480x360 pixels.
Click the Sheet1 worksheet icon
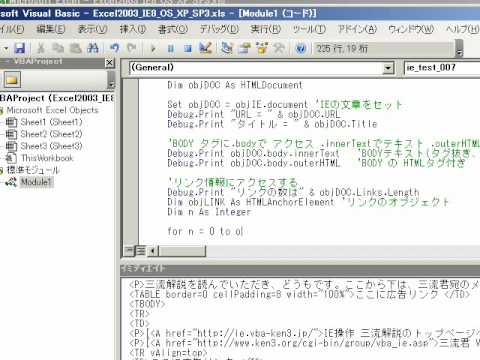pyautogui.click(x=11, y=122)
